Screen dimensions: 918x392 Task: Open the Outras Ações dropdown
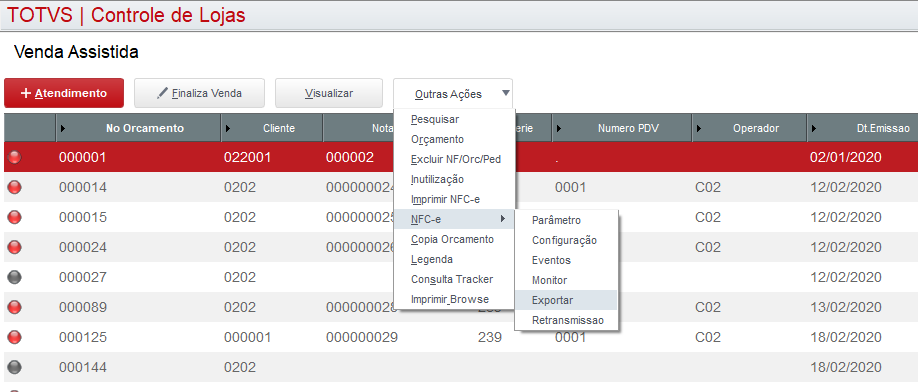pyautogui.click(x=453, y=94)
